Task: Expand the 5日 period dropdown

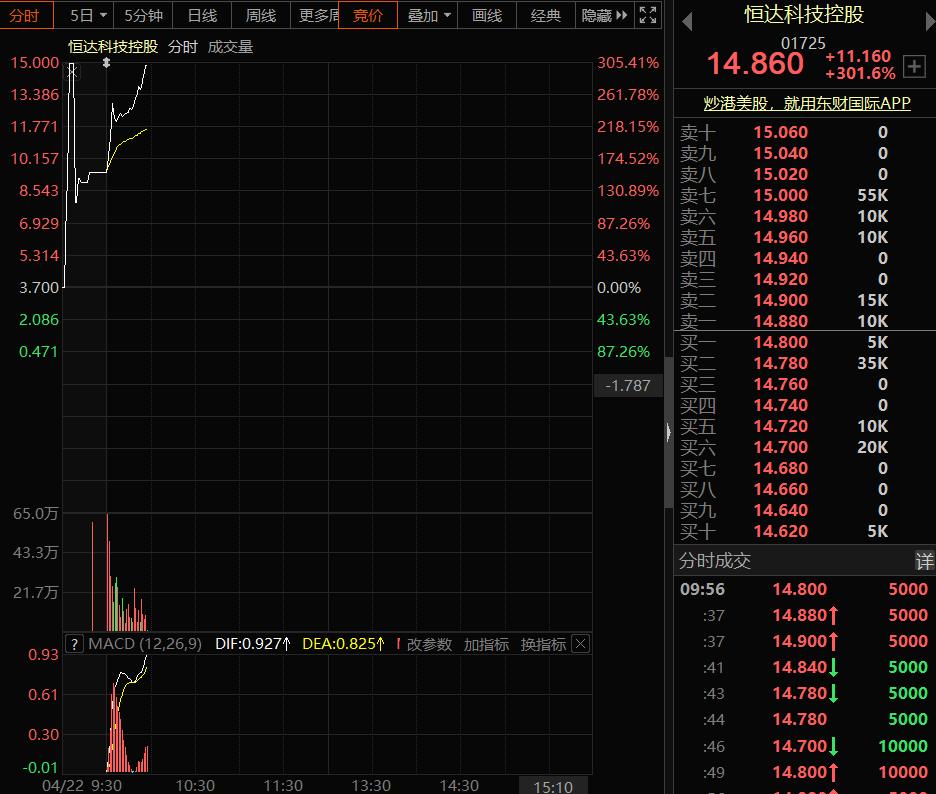Action: tap(88, 16)
